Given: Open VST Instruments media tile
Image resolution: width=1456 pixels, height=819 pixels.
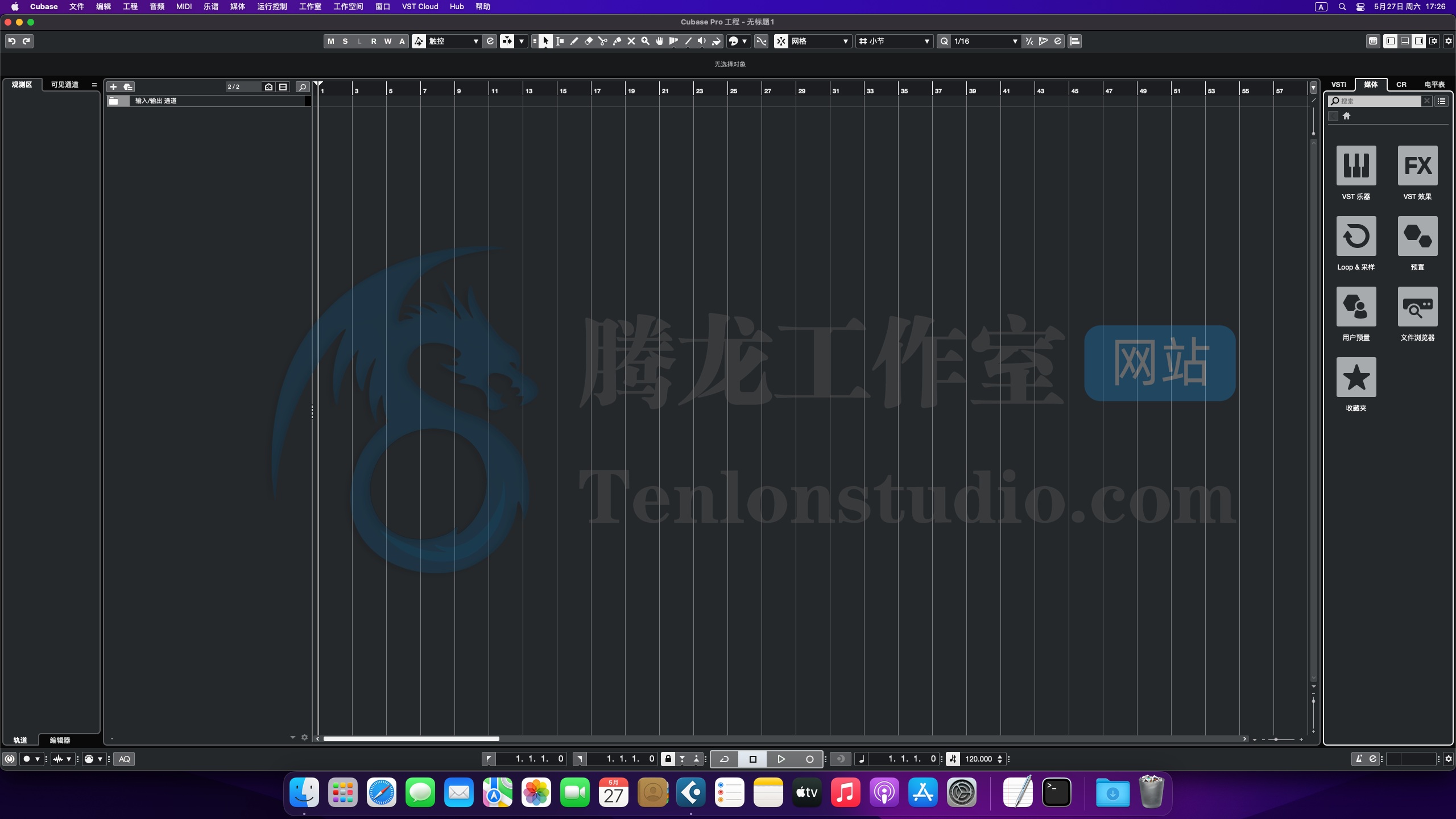Looking at the screenshot, I should point(1356,166).
